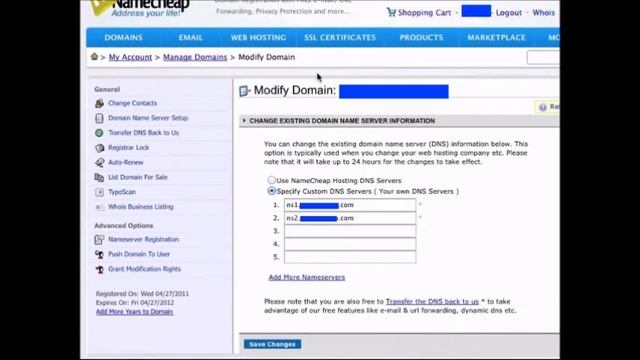The height and width of the screenshot is (360, 640).
Task: Open Domain Name Server Setup link
Action: [x=148, y=118]
